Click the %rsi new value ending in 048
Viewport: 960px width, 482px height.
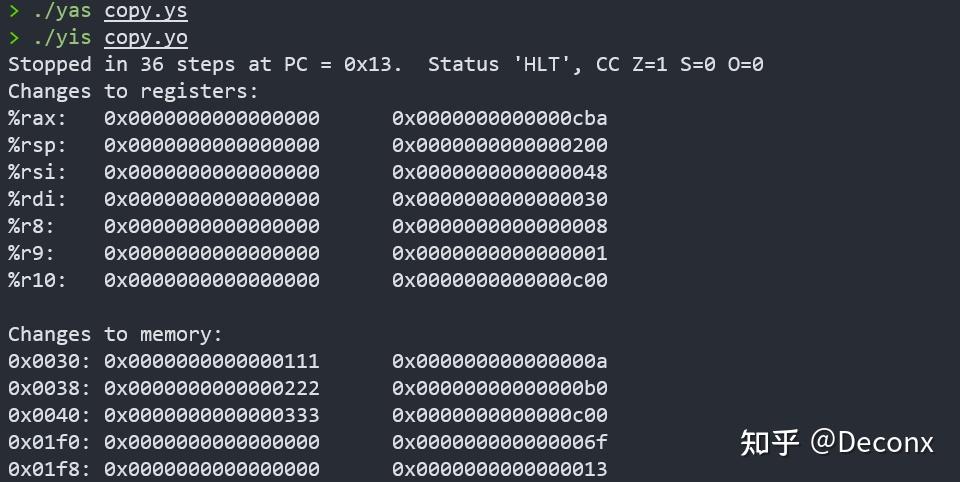click(x=499, y=173)
